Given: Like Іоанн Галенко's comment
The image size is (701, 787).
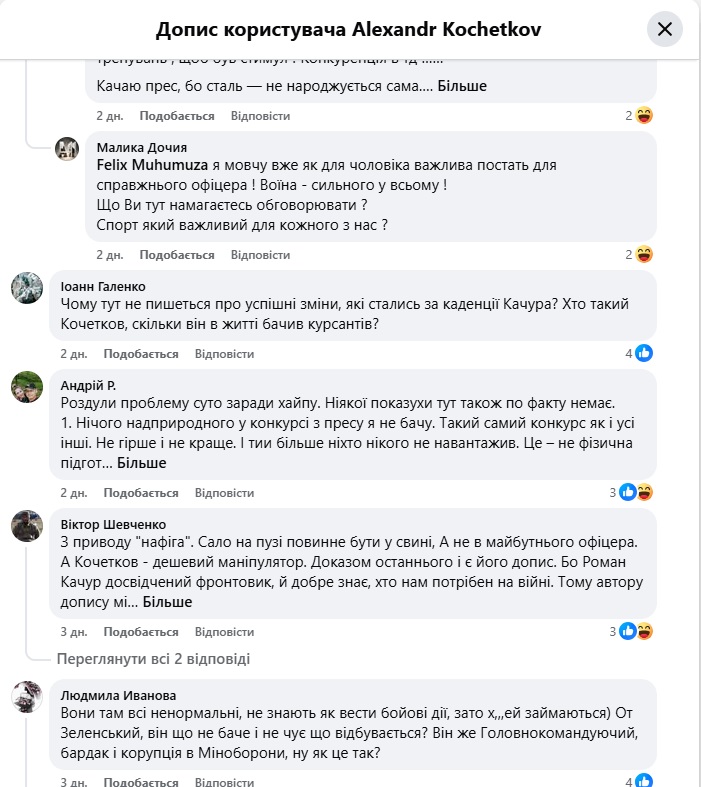Looking at the screenshot, I should 141,354.
